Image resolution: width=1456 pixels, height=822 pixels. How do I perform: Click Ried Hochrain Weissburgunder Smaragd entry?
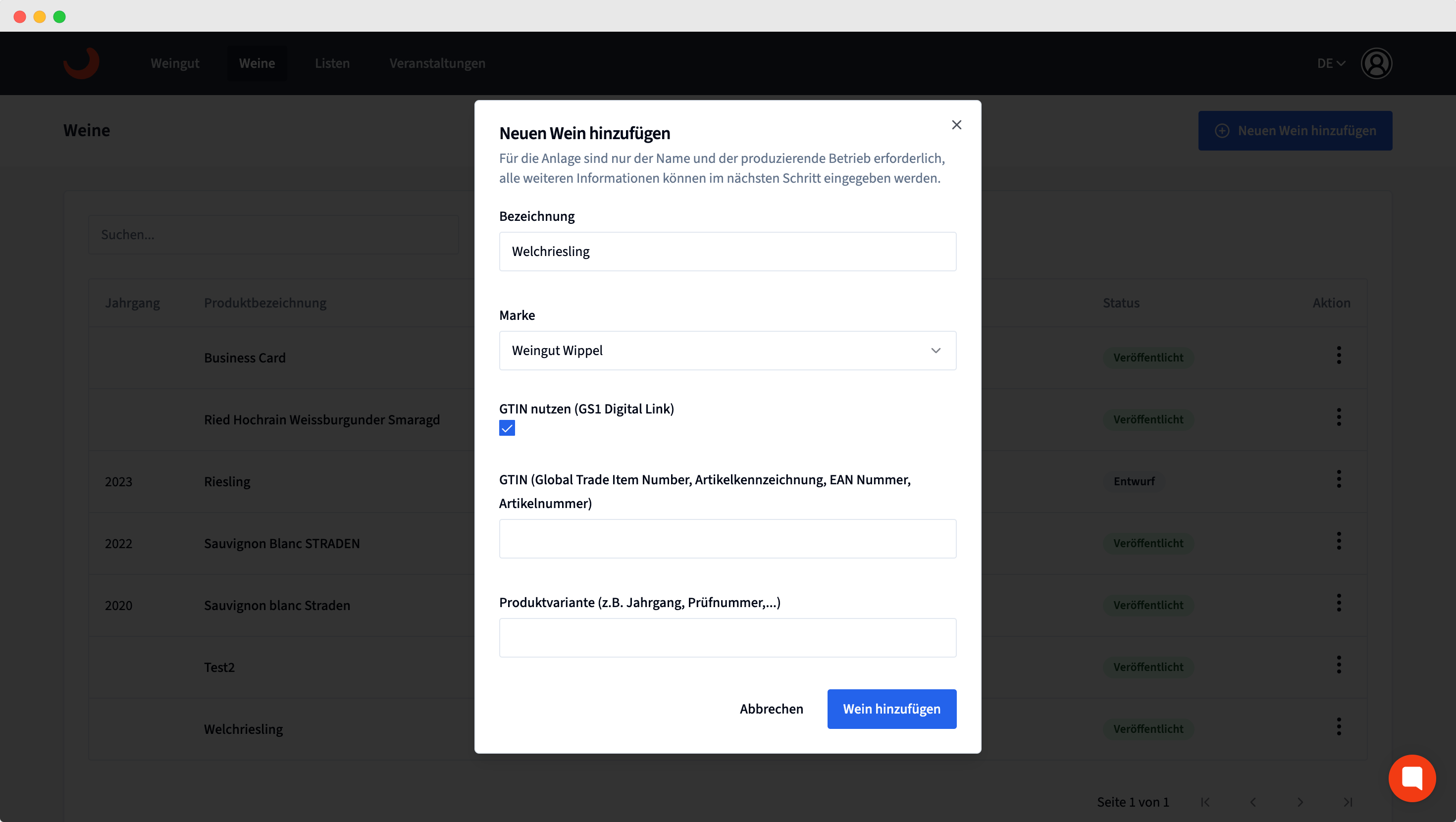pos(321,420)
